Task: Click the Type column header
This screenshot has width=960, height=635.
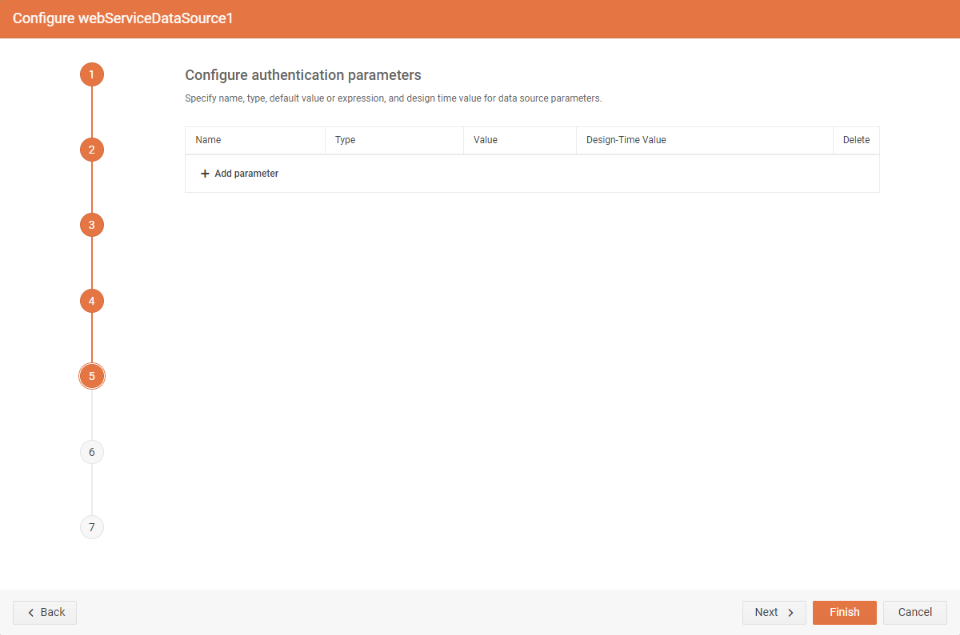Action: (344, 140)
